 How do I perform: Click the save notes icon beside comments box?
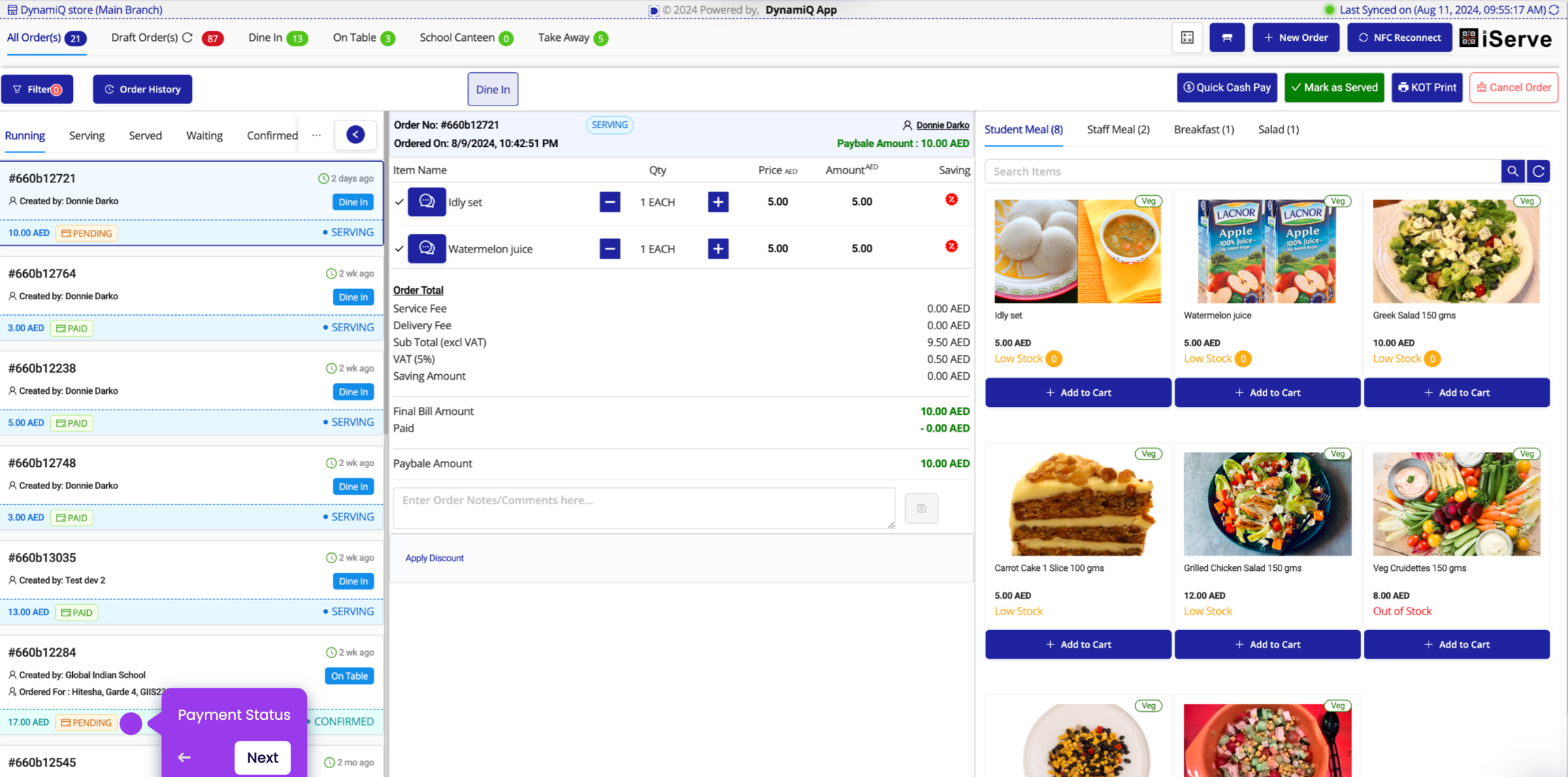(921, 508)
